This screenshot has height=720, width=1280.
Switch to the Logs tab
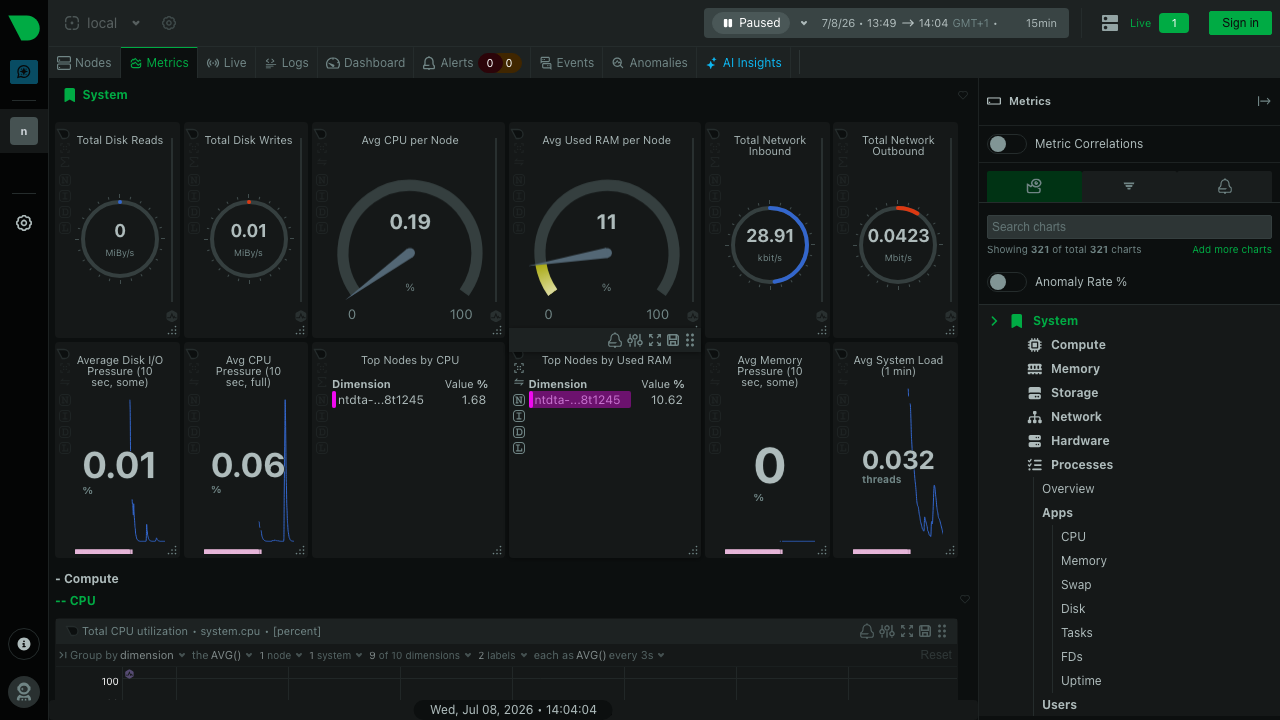point(287,62)
